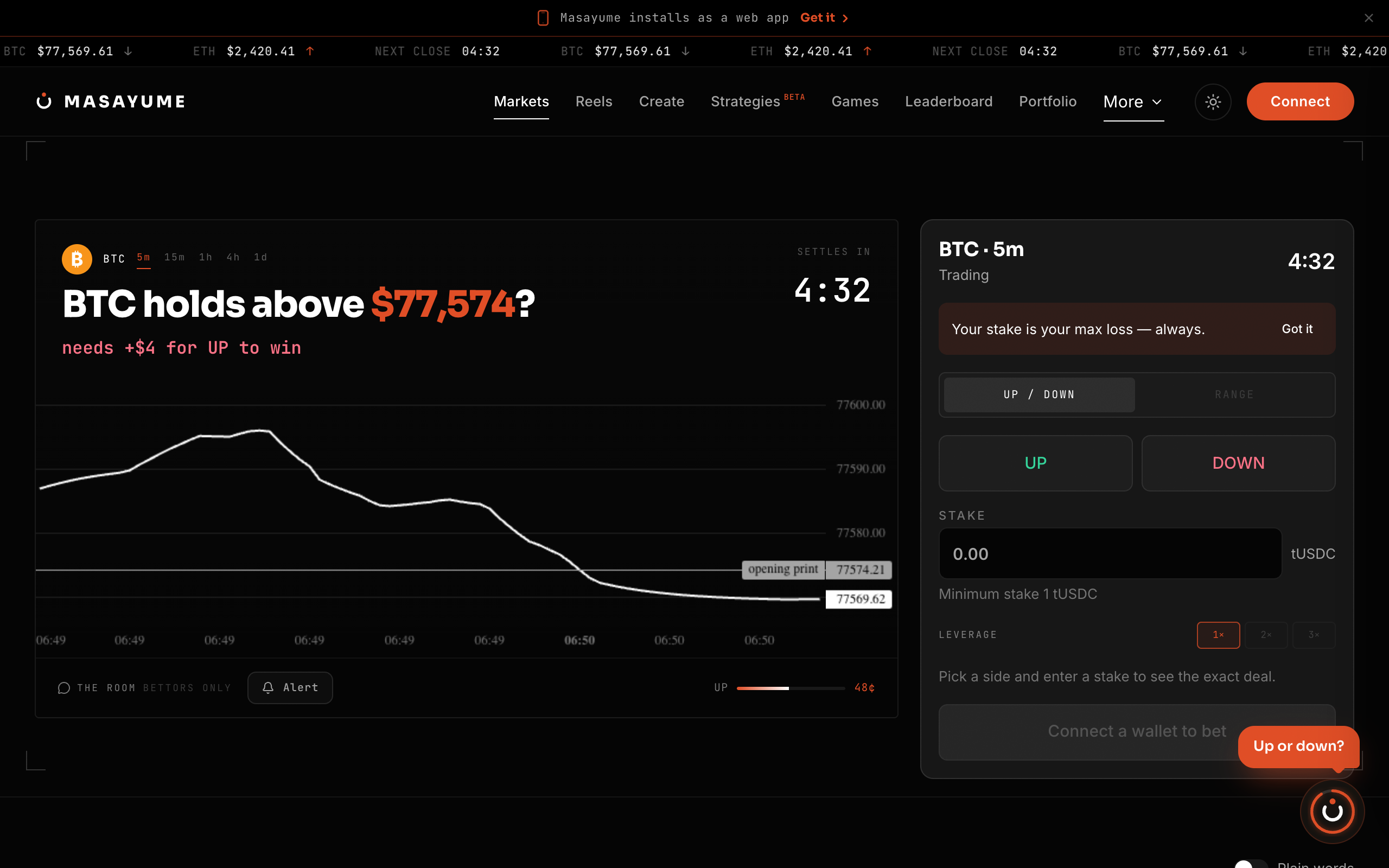View the Leaderboard
The width and height of the screenshot is (1389, 868).
tap(948, 101)
